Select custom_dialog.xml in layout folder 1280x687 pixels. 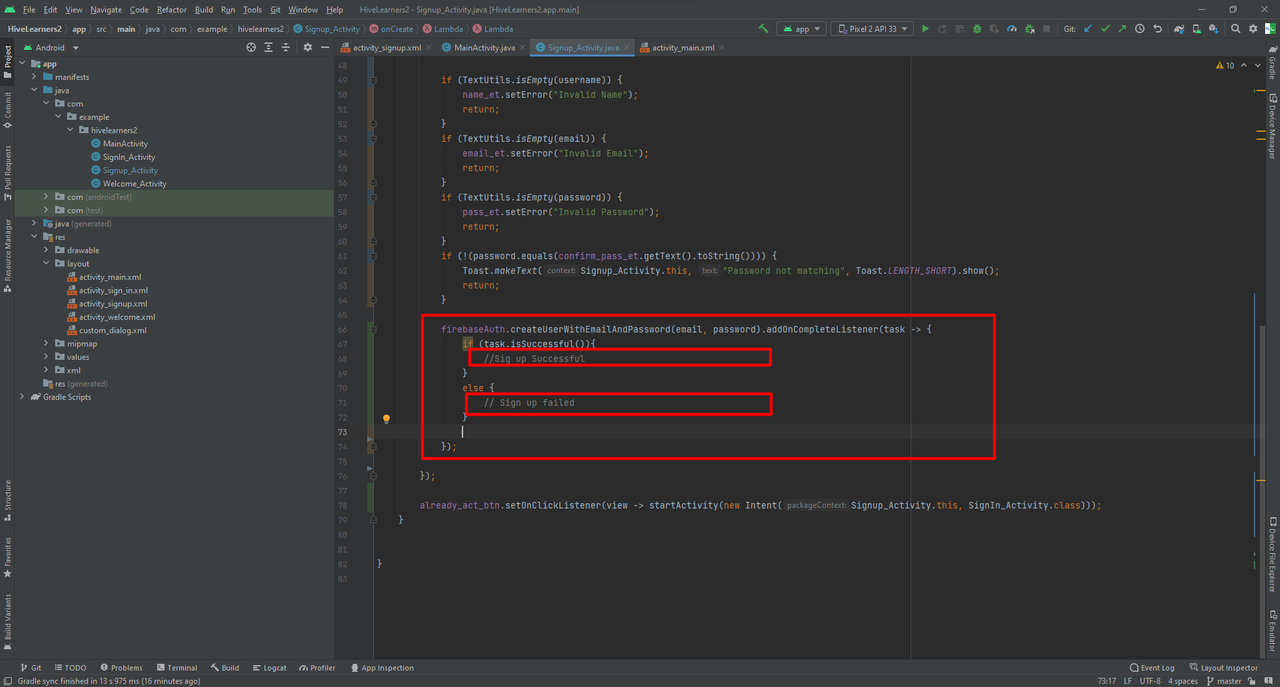[x=112, y=330]
